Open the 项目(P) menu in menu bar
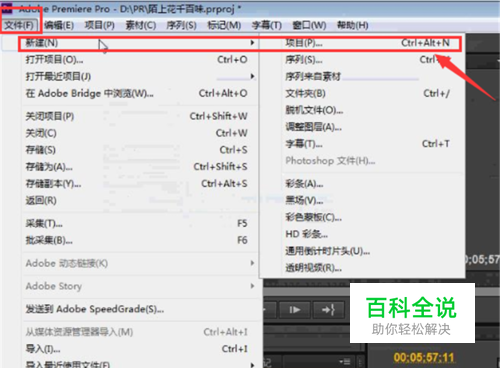 (99, 25)
